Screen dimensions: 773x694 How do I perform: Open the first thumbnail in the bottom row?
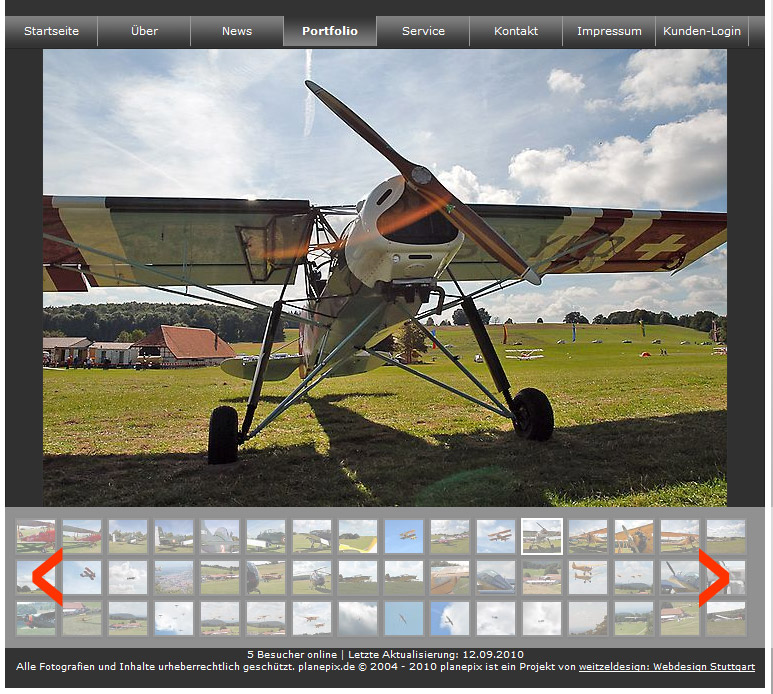[36, 618]
